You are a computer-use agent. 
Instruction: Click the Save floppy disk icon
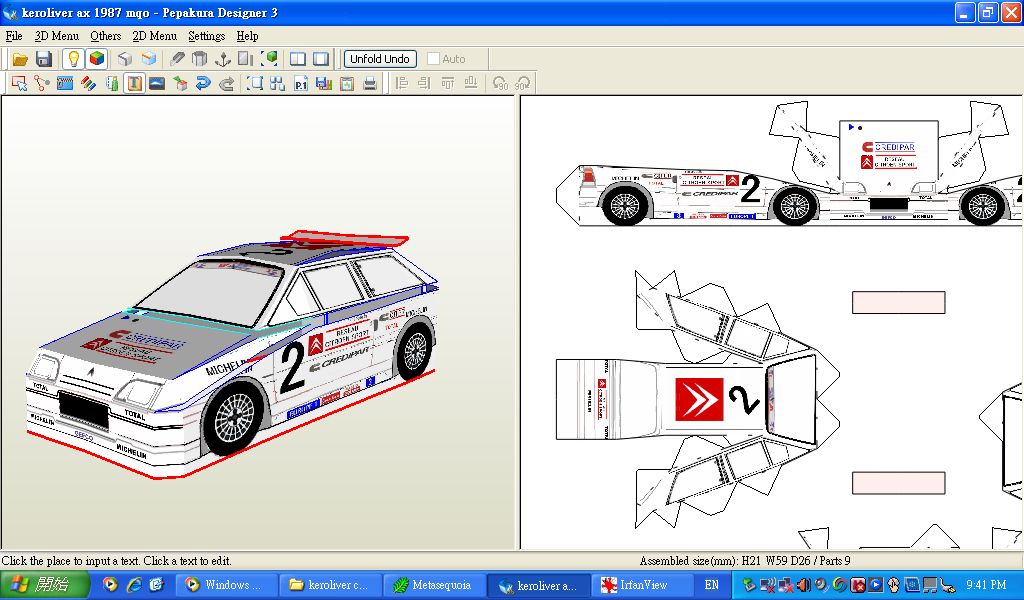click(44, 59)
